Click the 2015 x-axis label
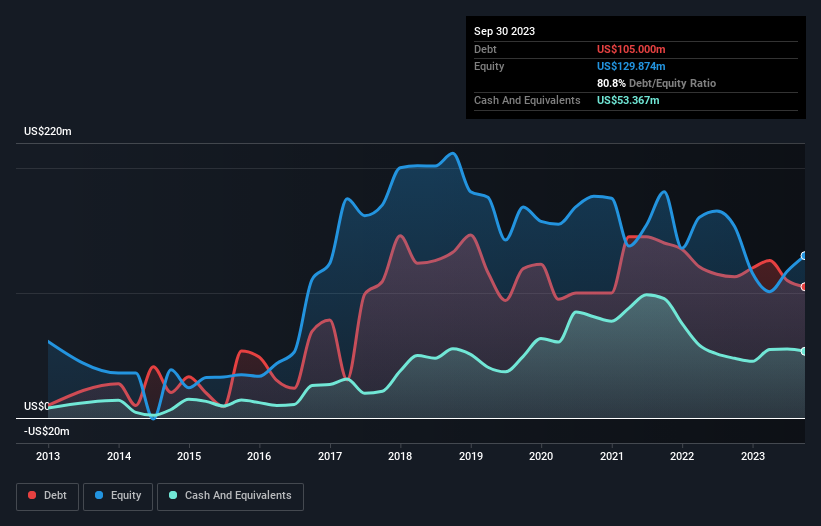Viewport: 821px width, 526px height. [x=189, y=456]
